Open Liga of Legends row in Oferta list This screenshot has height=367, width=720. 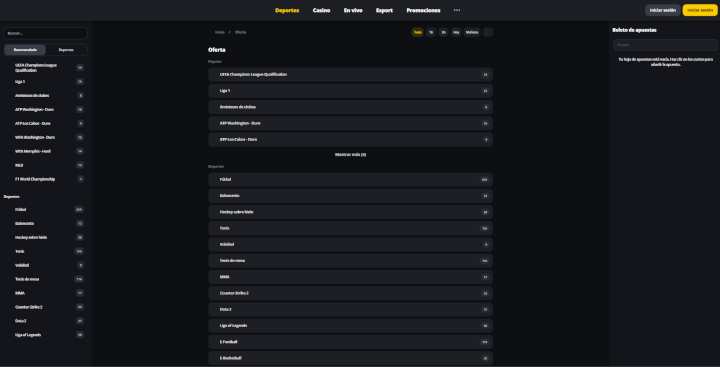point(350,326)
